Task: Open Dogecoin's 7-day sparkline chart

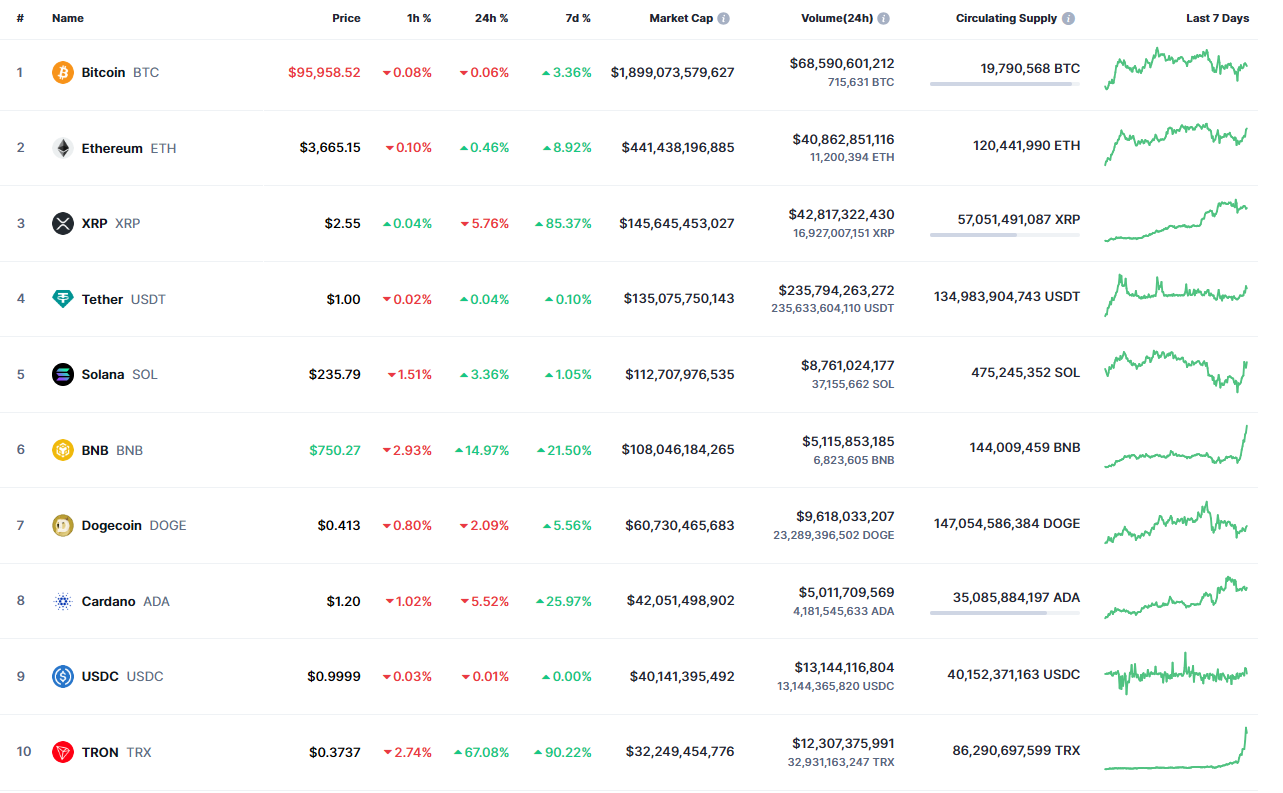Action: coord(1176,522)
